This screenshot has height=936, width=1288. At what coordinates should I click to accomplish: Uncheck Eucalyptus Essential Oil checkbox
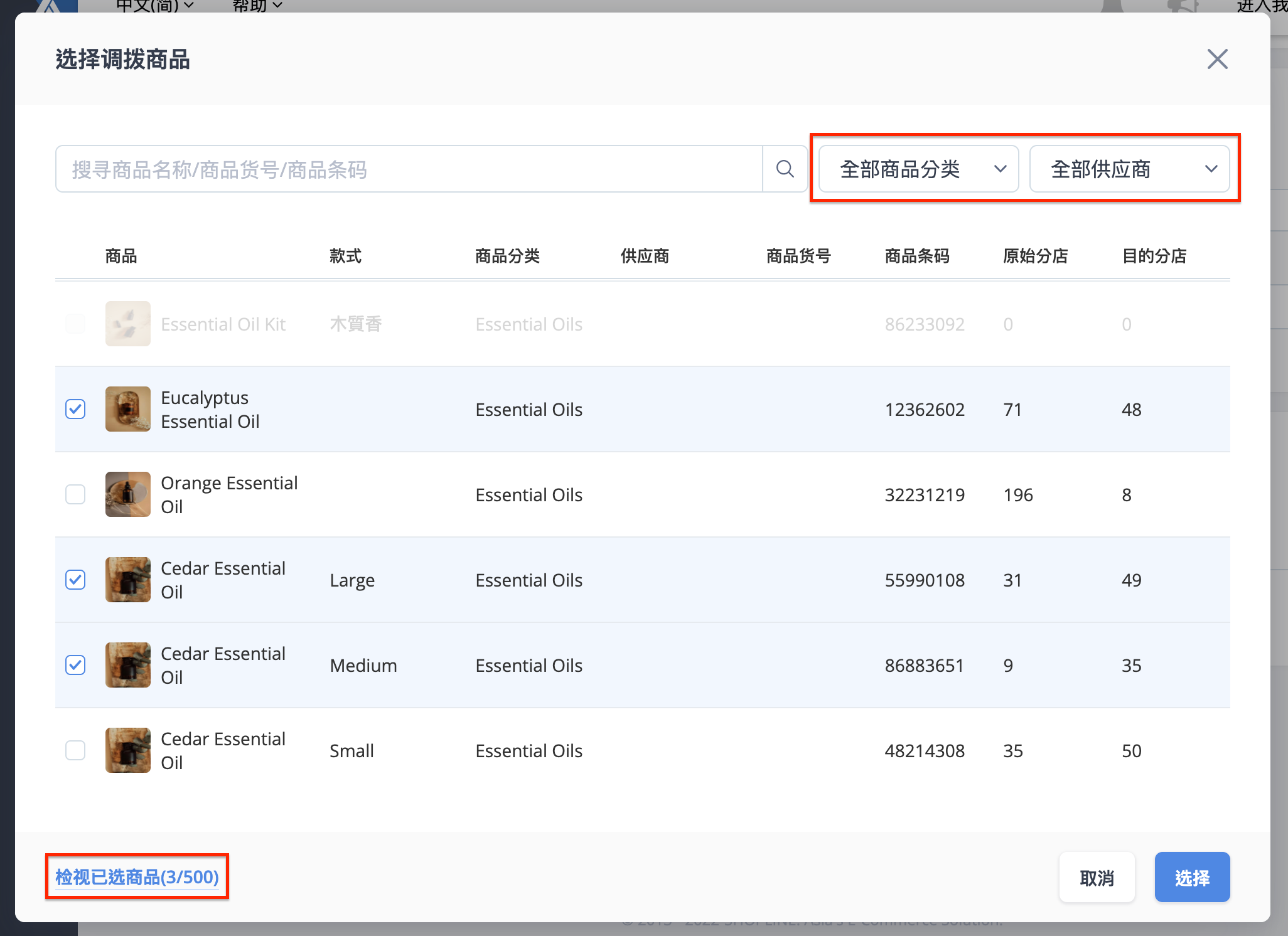pos(75,409)
